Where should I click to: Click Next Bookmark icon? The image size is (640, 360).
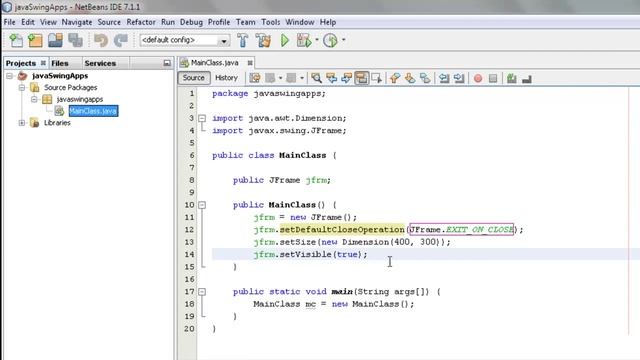point(410,78)
